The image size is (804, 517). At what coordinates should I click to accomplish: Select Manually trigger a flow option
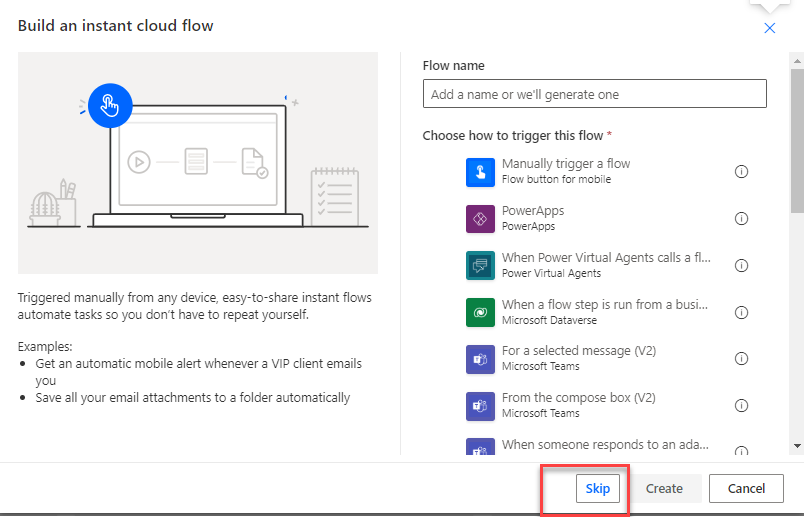607,172
